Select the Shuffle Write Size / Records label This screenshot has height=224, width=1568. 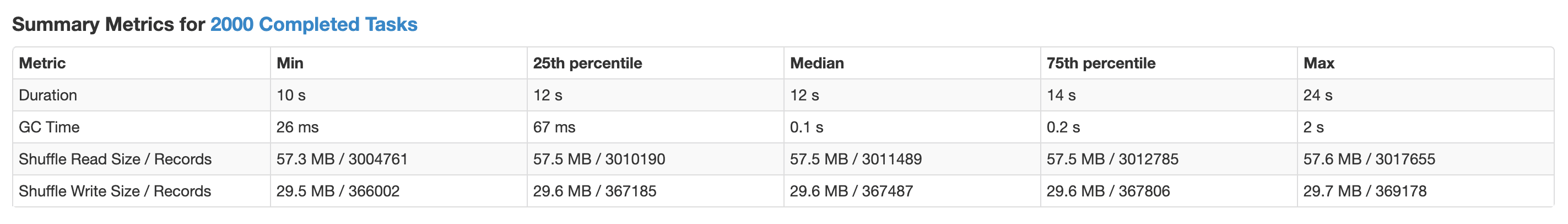tap(115, 191)
